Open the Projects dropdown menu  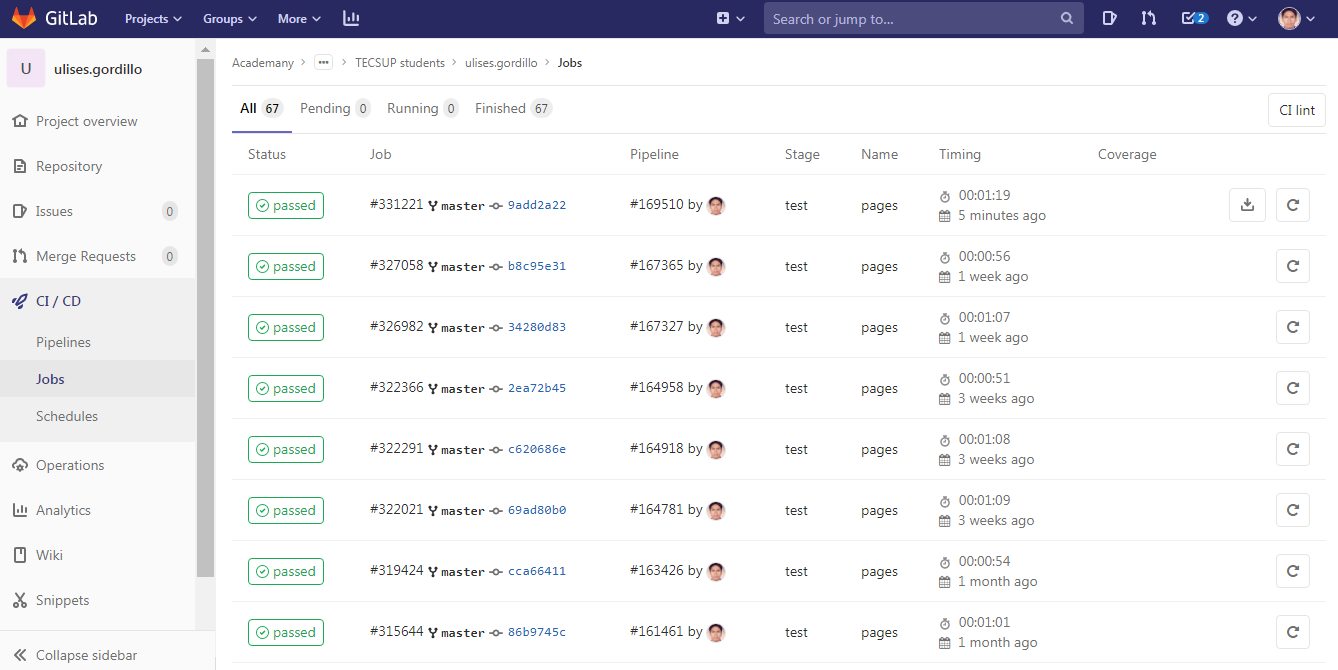coord(153,18)
